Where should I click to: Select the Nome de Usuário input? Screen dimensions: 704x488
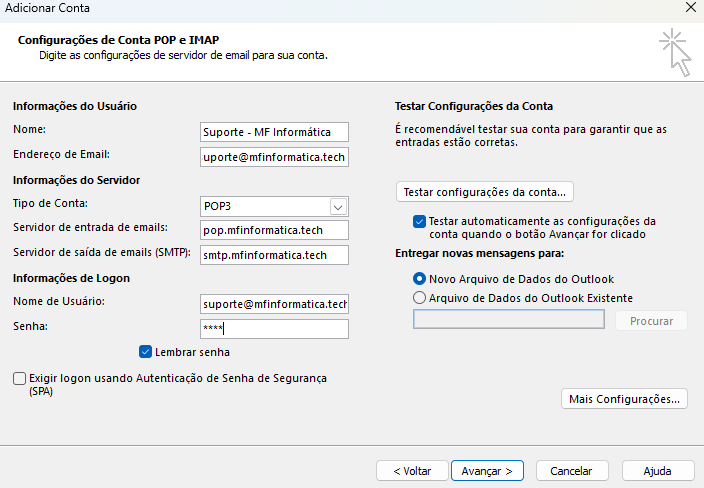(273, 304)
